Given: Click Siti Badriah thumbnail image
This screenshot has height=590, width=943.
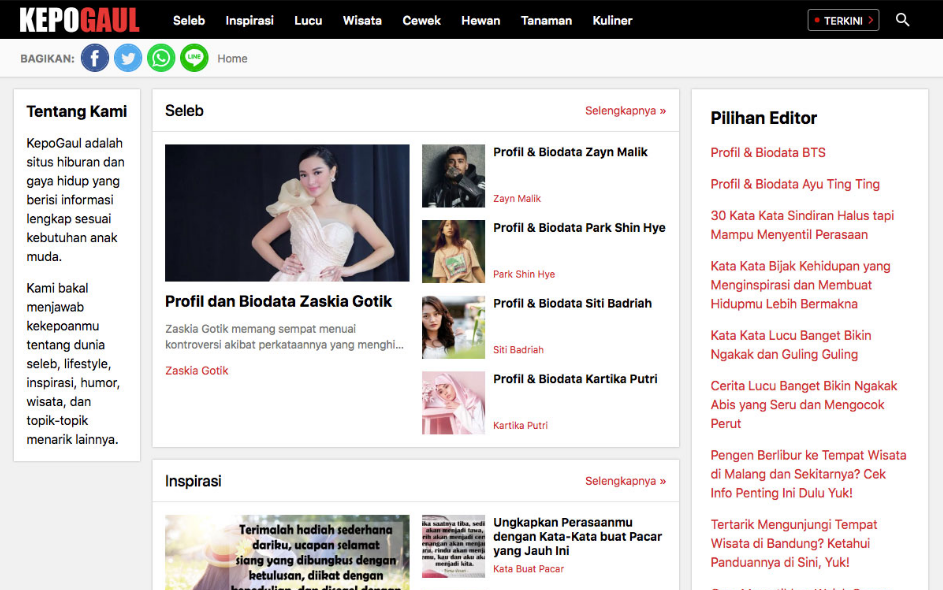Looking at the screenshot, I should point(453,327).
